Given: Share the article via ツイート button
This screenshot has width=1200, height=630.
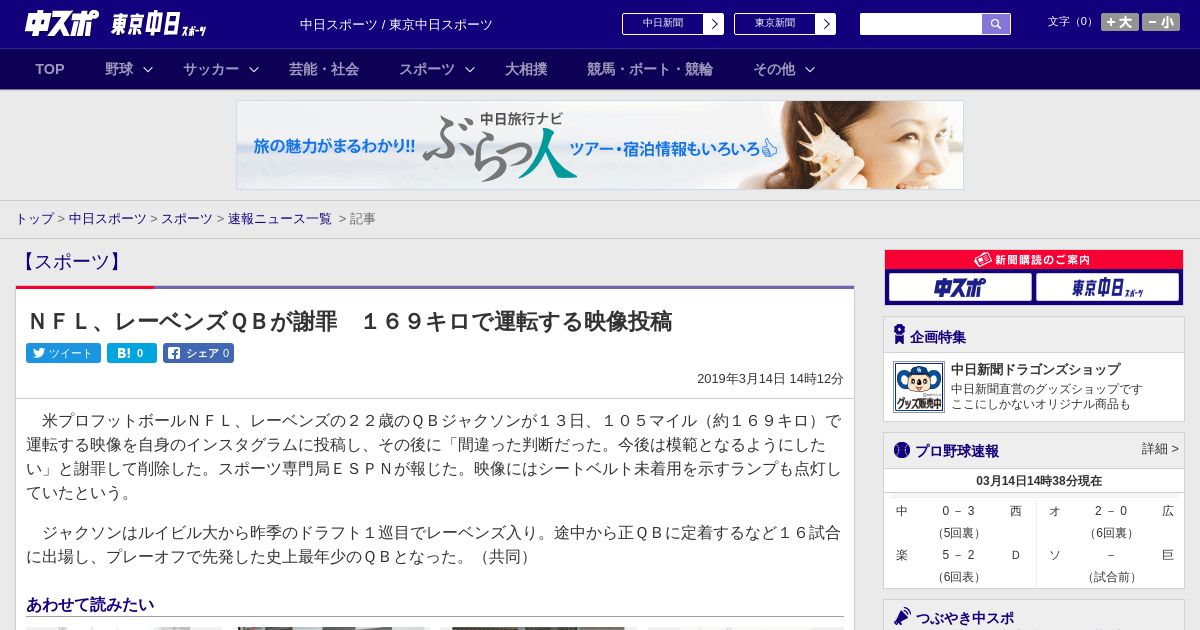Looking at the screenshot, I should (63, 353).
